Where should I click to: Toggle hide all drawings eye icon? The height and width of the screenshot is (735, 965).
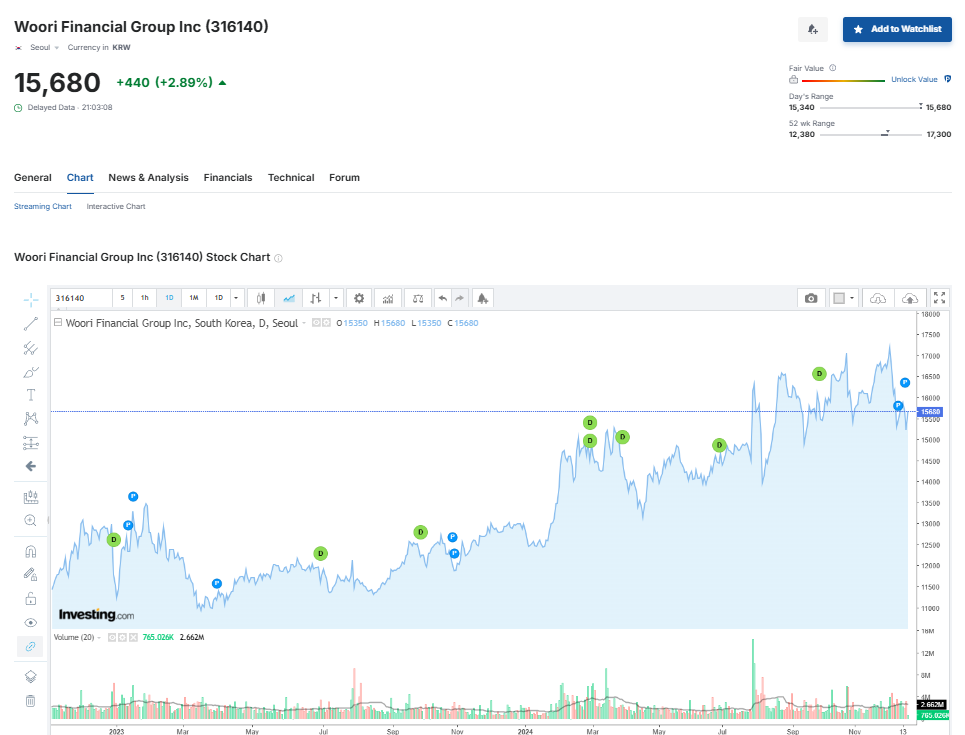[x=31, y=622]
